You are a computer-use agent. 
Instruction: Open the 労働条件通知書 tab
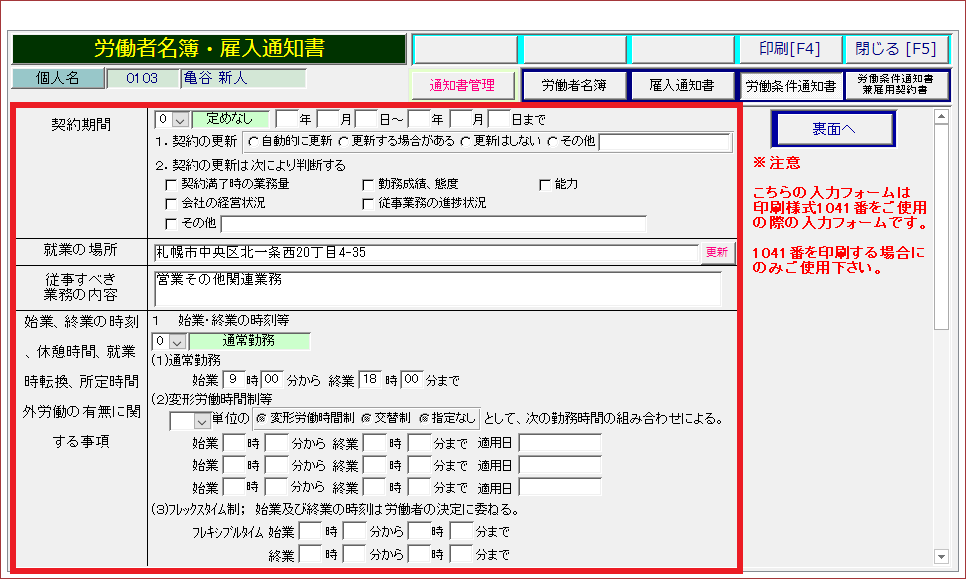pyautogui.click(x=789, y=86)
